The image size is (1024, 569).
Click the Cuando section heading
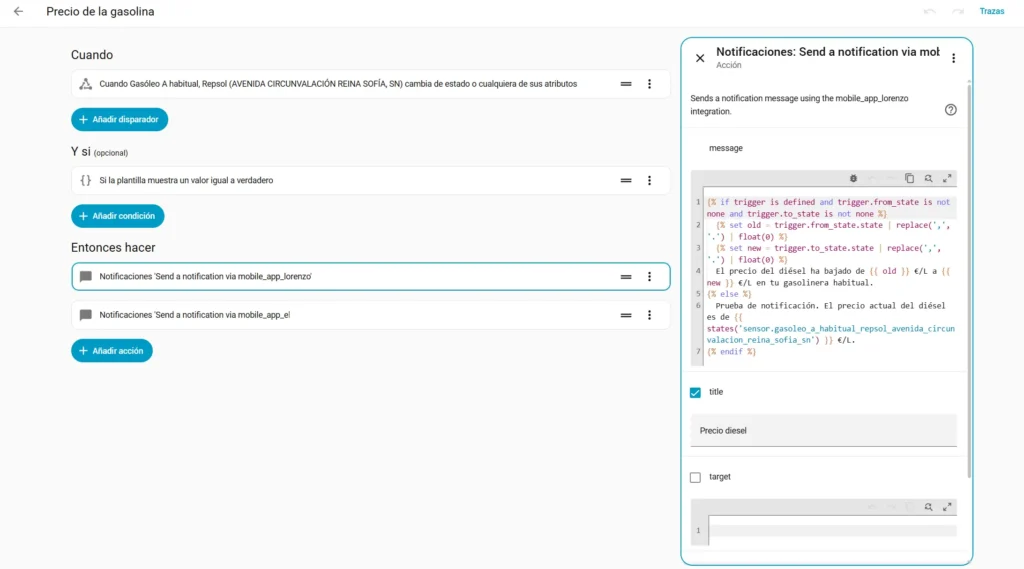pos(92,55)
